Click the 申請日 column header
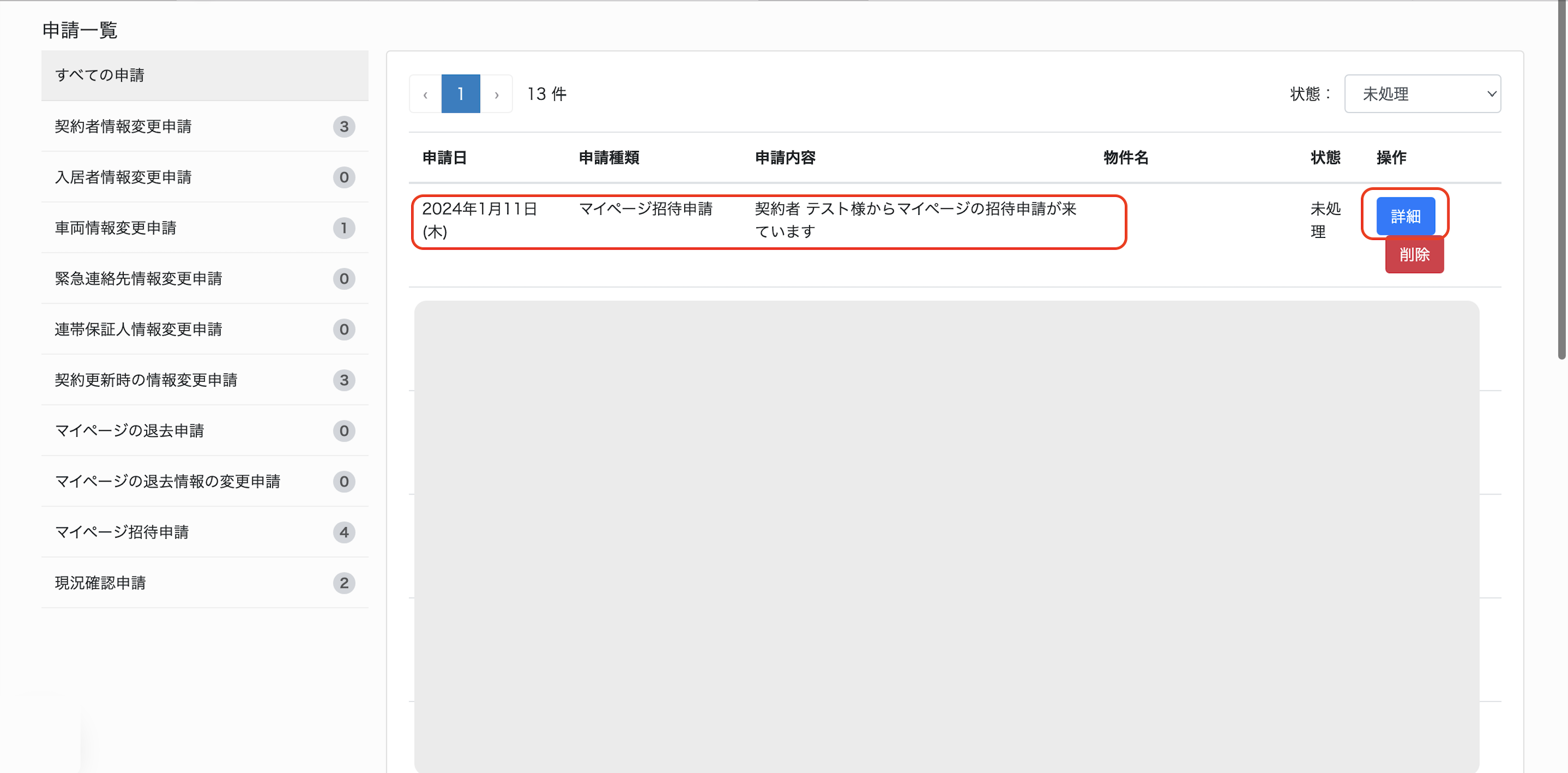Viewport: 1568px width, 773px height. [x=444, y=158]
